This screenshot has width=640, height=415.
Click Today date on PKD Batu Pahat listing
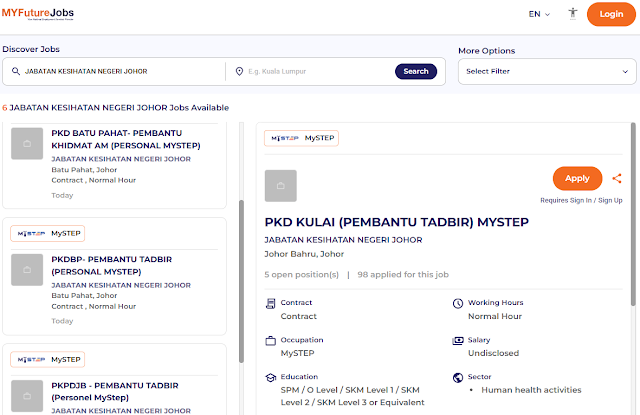[62, 195]
